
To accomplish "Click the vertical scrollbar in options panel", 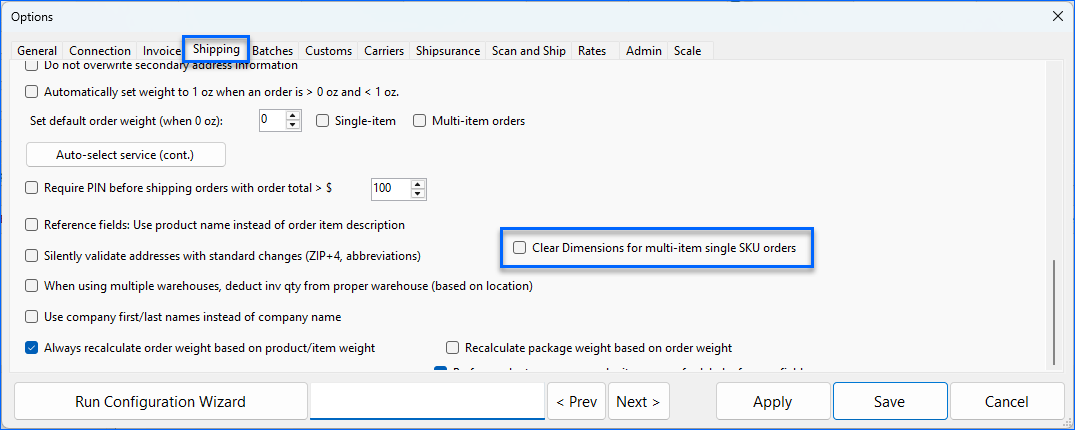I will coord(1050,310).
